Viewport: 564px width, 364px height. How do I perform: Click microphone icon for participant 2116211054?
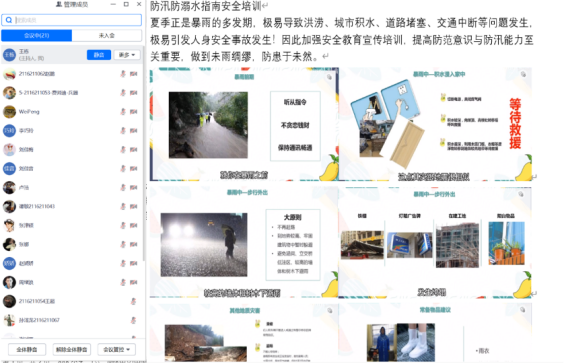pos(133,301)
